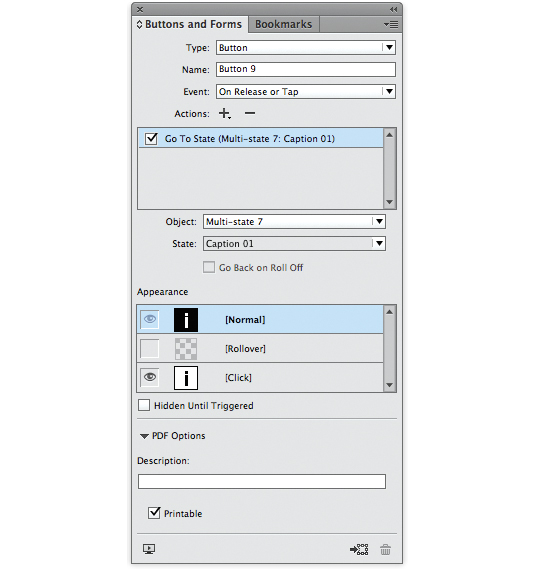
Task: Collapse the PDF Options section
Action: 144,436
